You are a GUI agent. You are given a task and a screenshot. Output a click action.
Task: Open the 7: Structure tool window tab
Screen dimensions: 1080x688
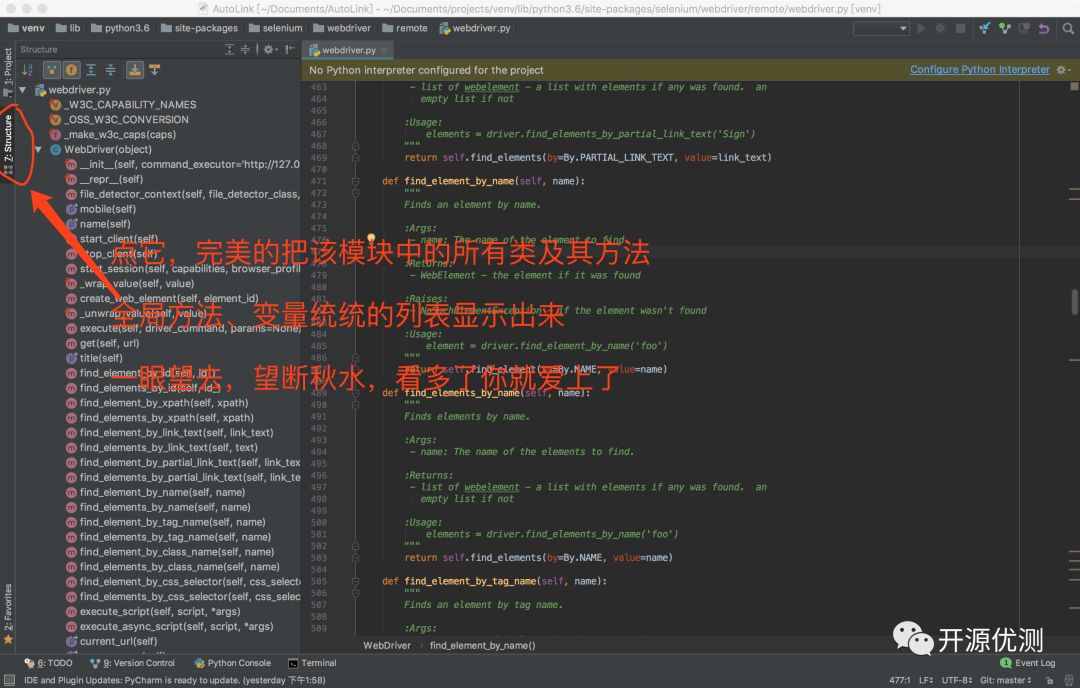point(8,145)
